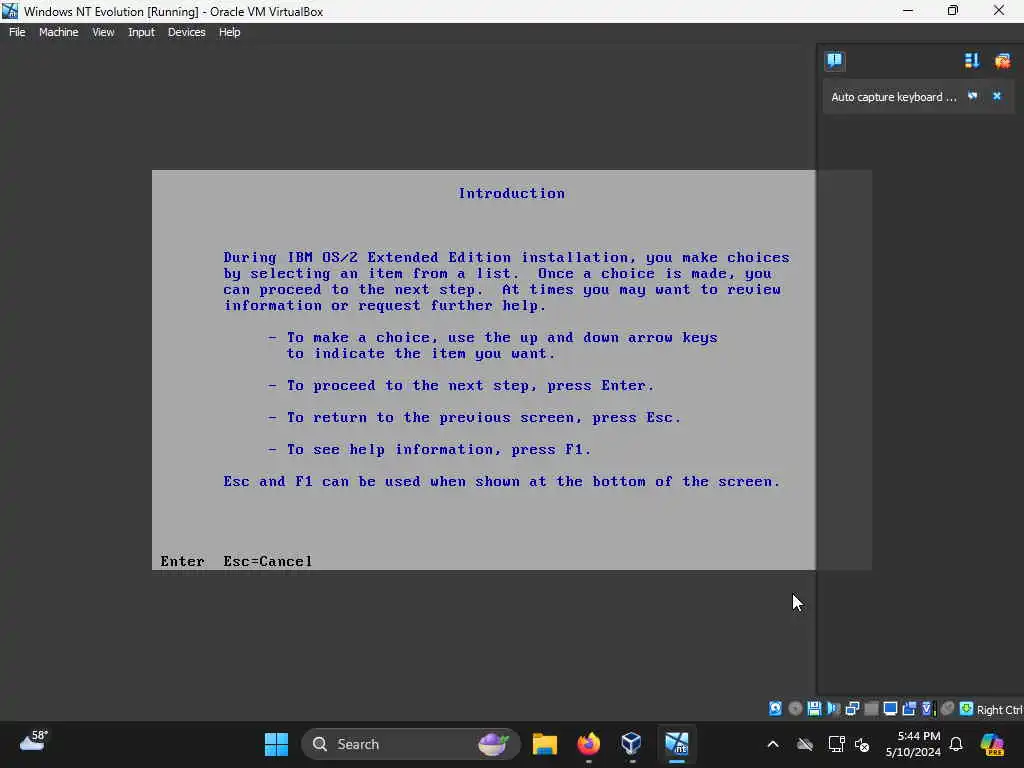Screen dimensions: 1024x768
Task: Minimize the VirtualBox window
Action: 908,11
